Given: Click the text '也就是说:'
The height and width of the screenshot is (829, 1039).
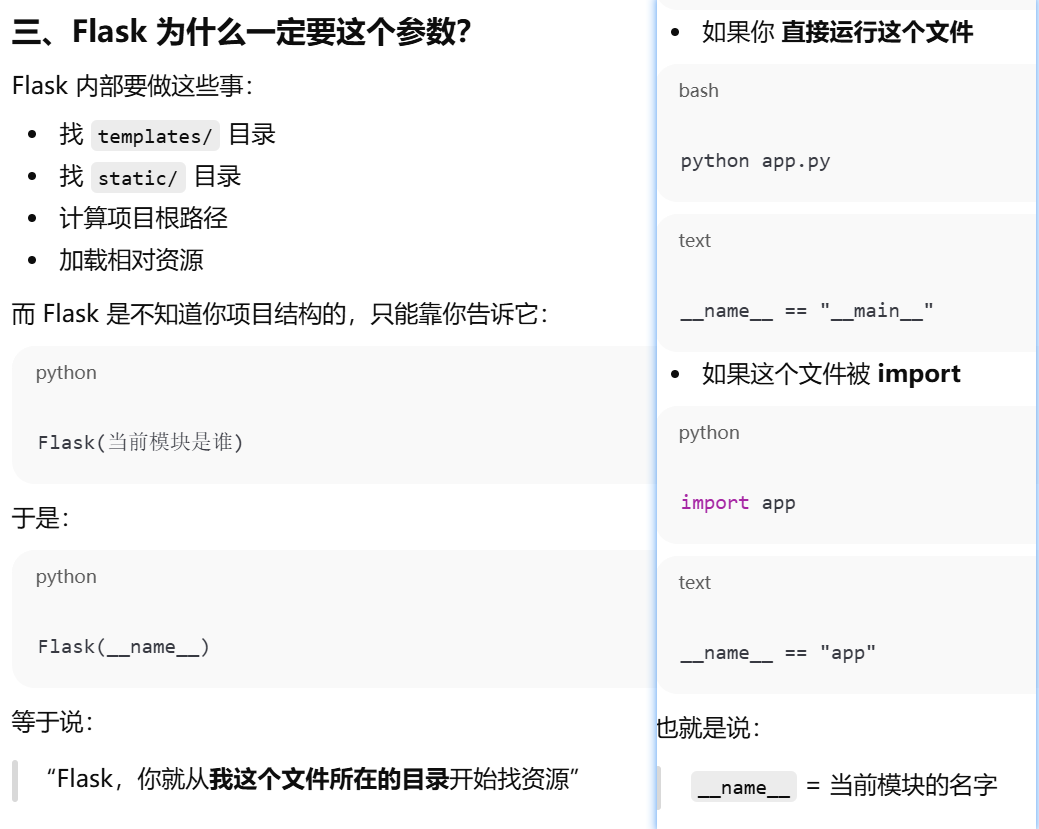Looking at the screenshot, I should coord(708,728).
